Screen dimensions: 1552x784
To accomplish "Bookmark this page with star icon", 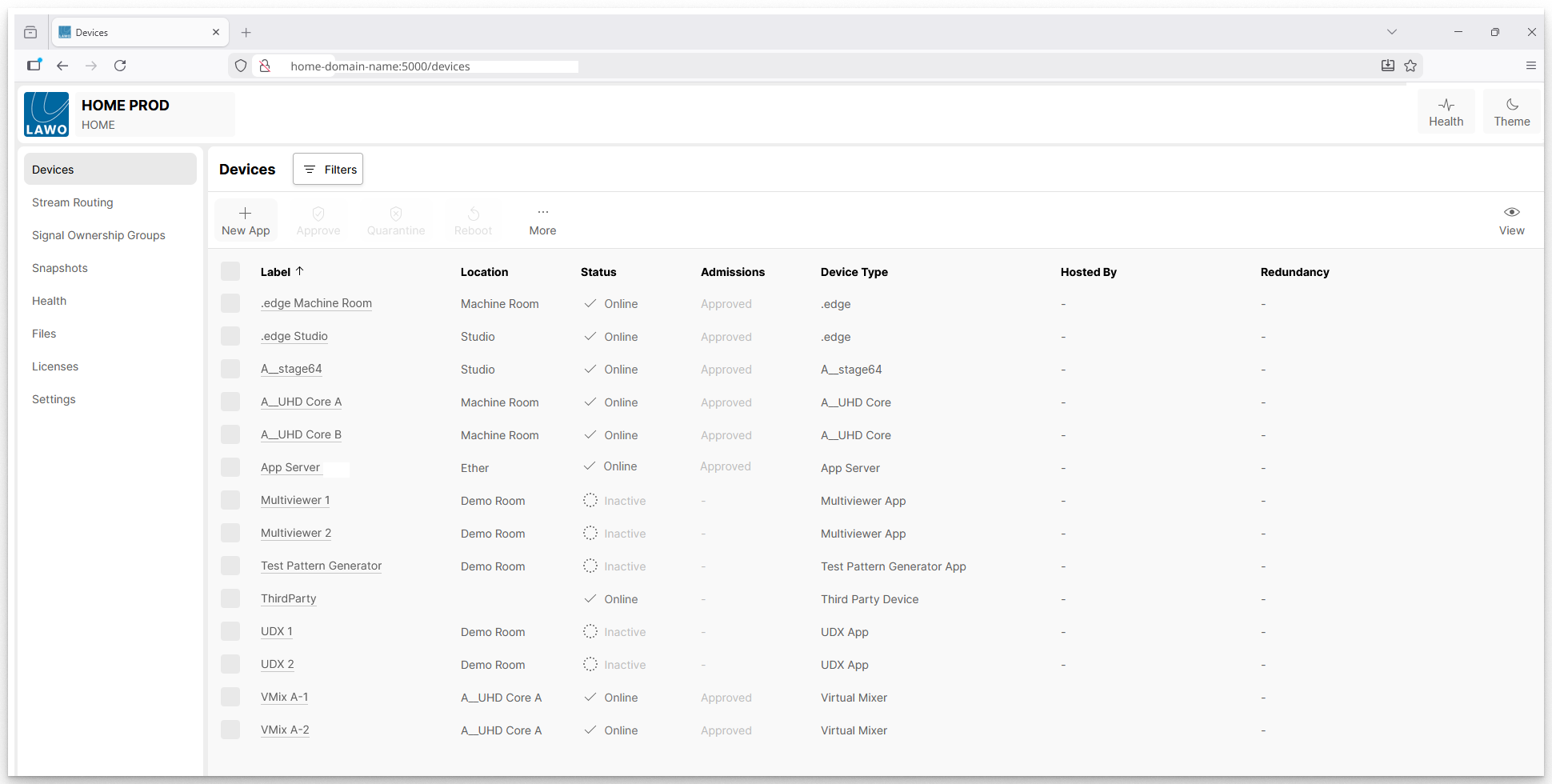I will 1410,66.
